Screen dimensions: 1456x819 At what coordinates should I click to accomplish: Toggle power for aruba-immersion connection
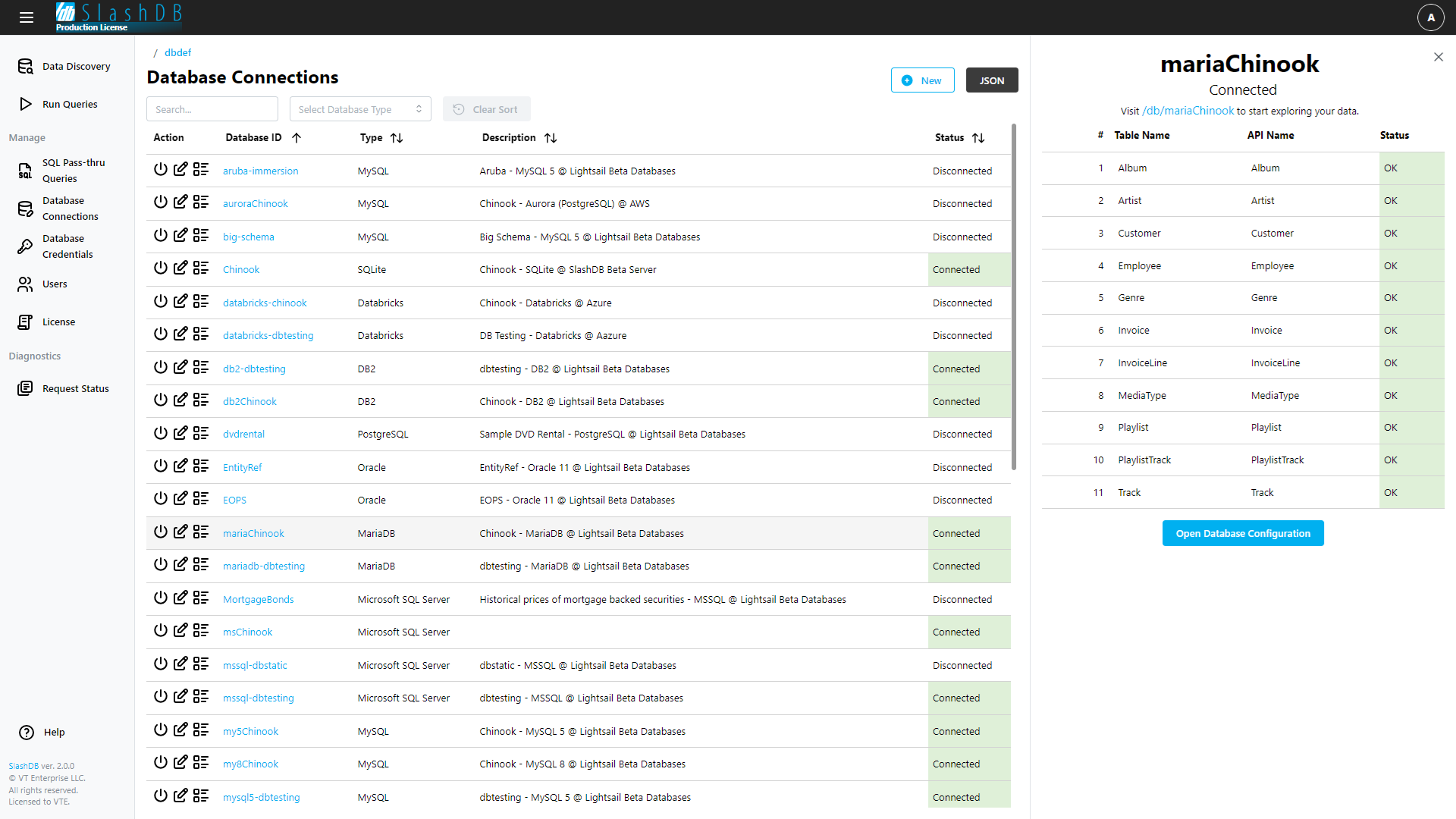(160, 170)
